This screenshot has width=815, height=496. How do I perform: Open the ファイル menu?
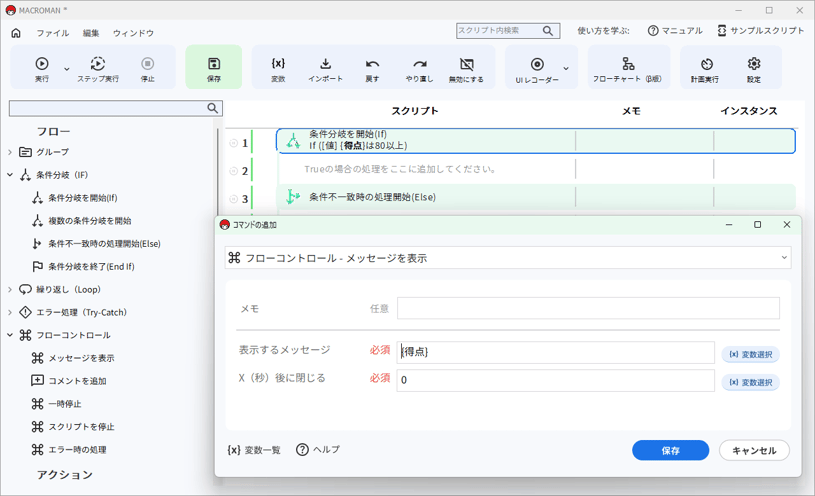(x=53, y=33)
